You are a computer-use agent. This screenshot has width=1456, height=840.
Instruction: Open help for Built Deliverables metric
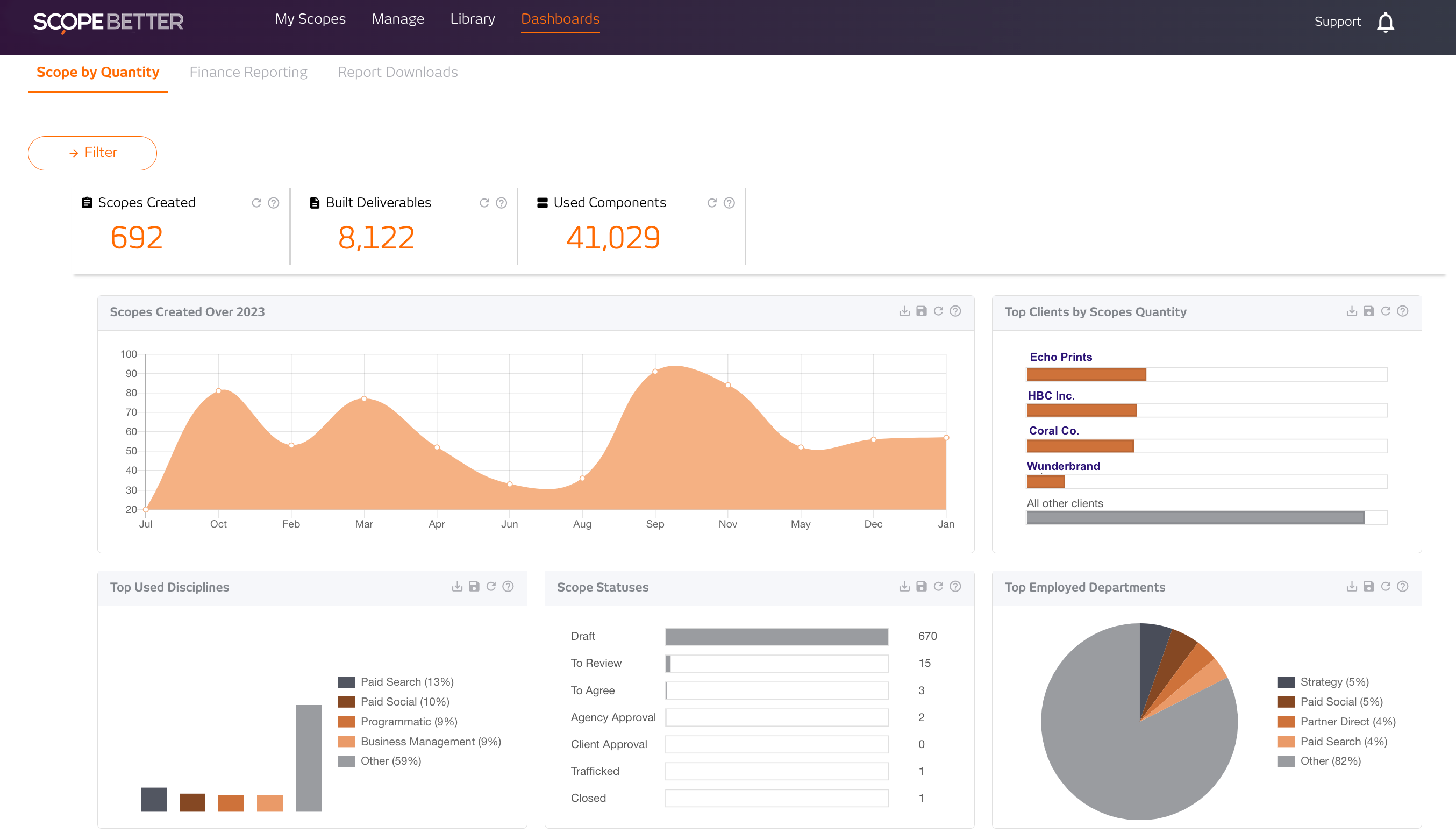501,203
